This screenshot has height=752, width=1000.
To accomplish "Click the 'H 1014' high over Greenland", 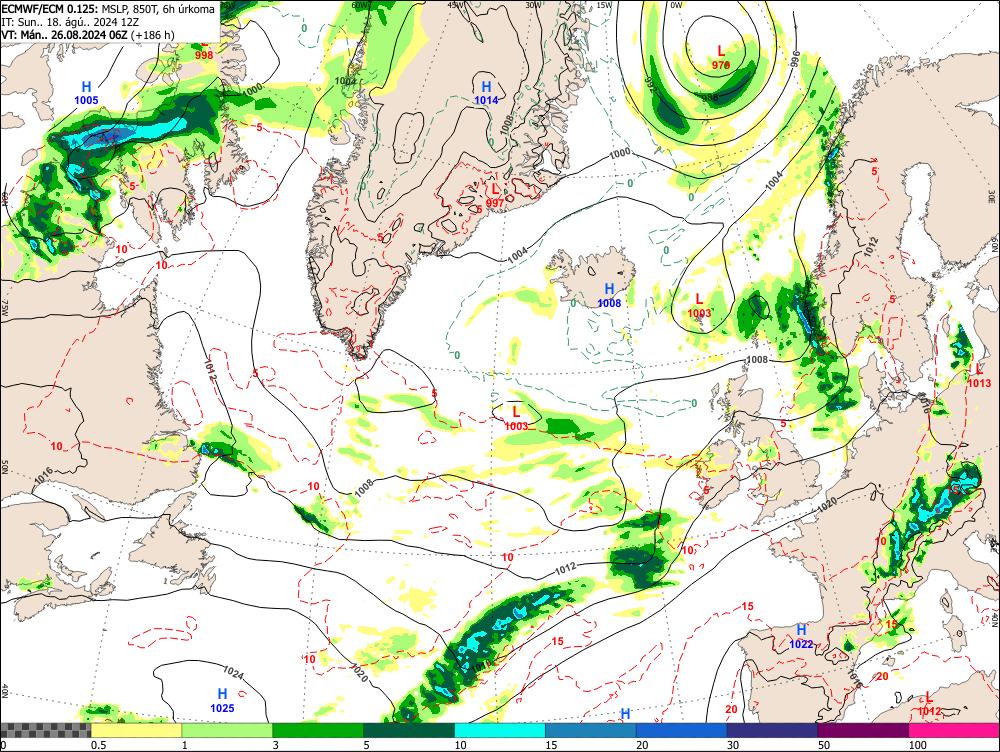I will pyautogui.click(x=486, y=93).
